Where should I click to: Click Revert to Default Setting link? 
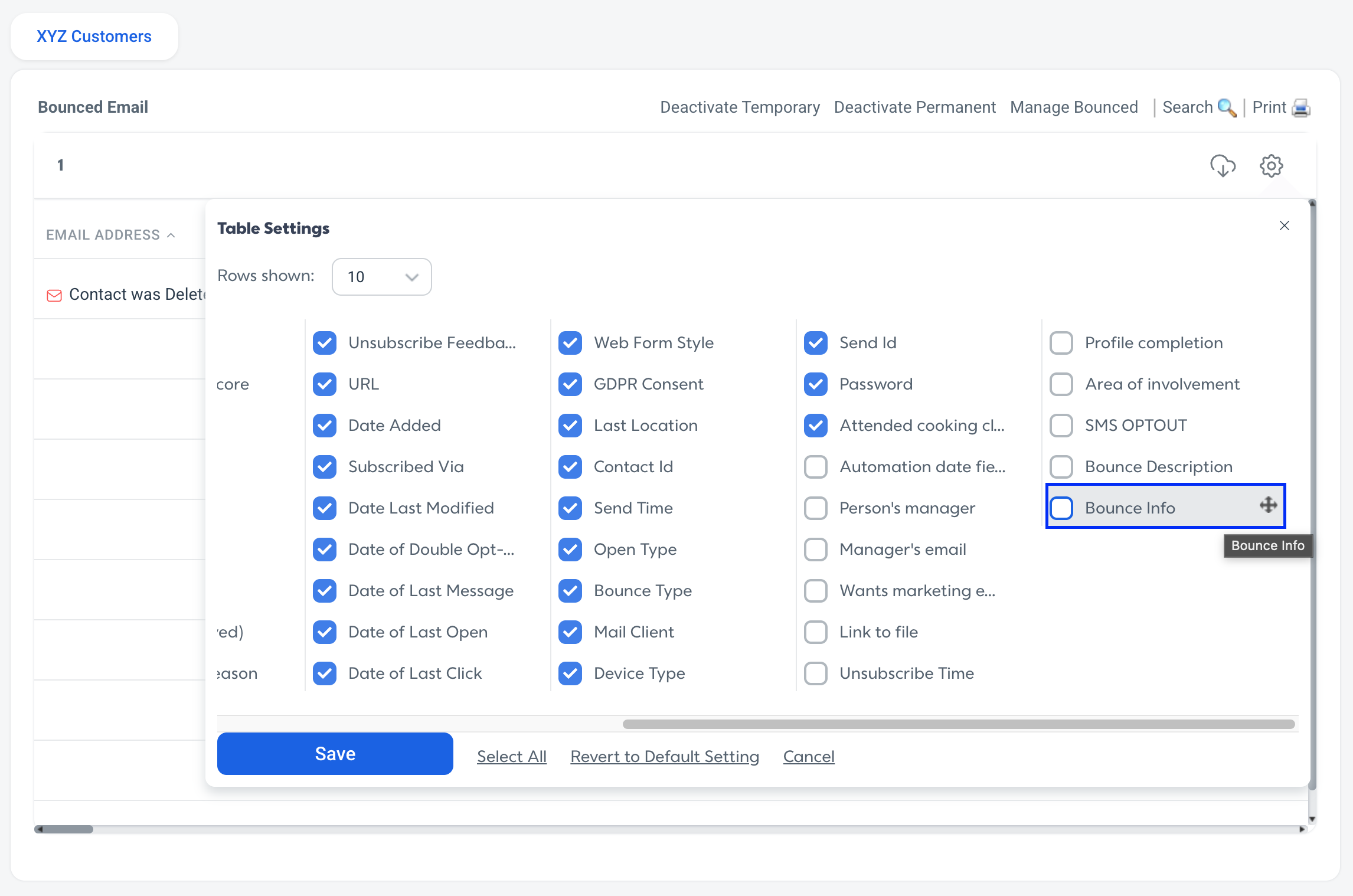[x=665, y=757]
